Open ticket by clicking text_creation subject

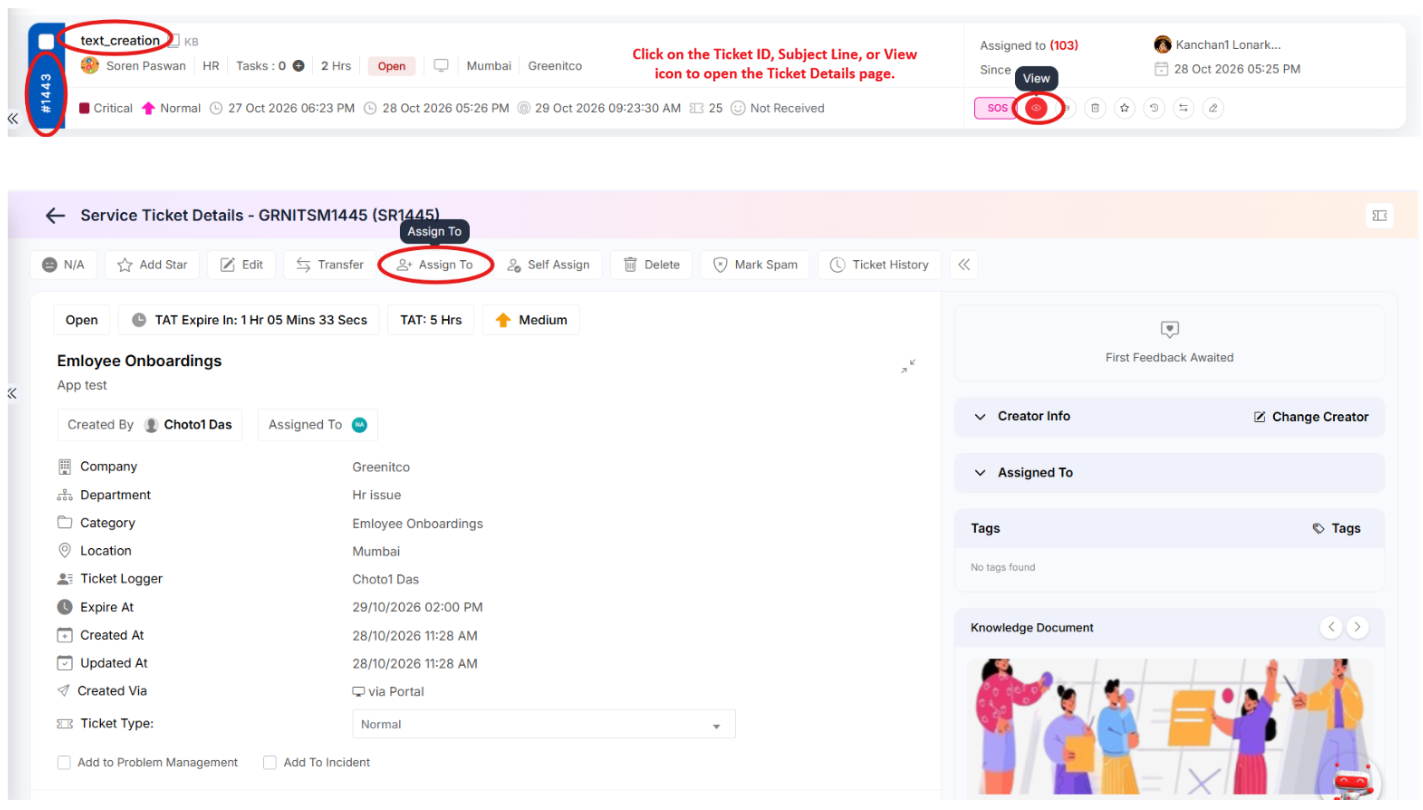pos(120,40)
